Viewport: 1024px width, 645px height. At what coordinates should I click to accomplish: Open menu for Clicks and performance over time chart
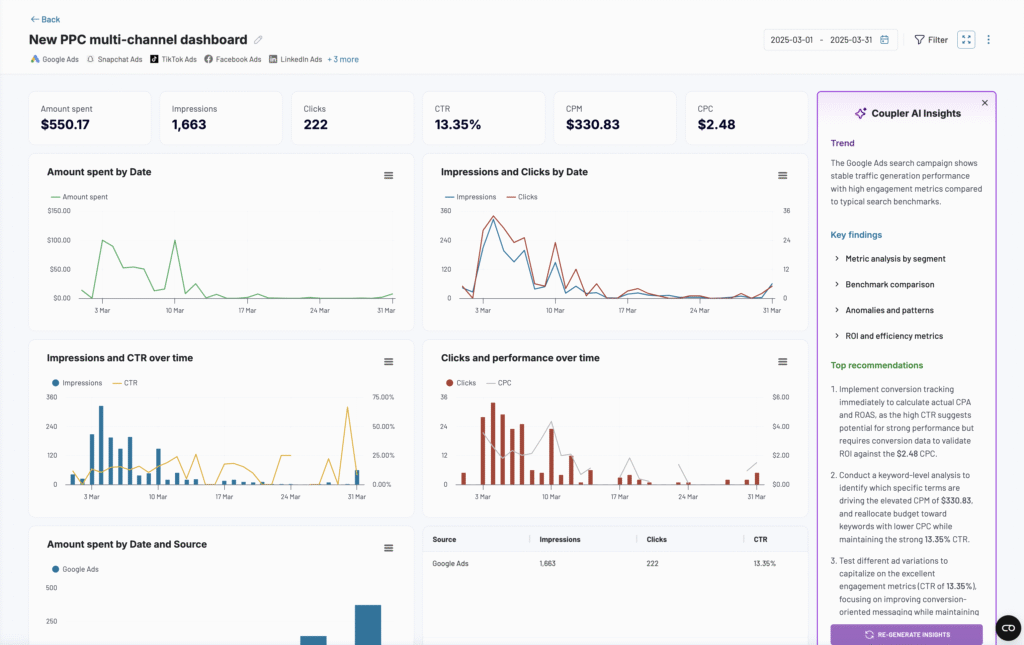(782, 362)
